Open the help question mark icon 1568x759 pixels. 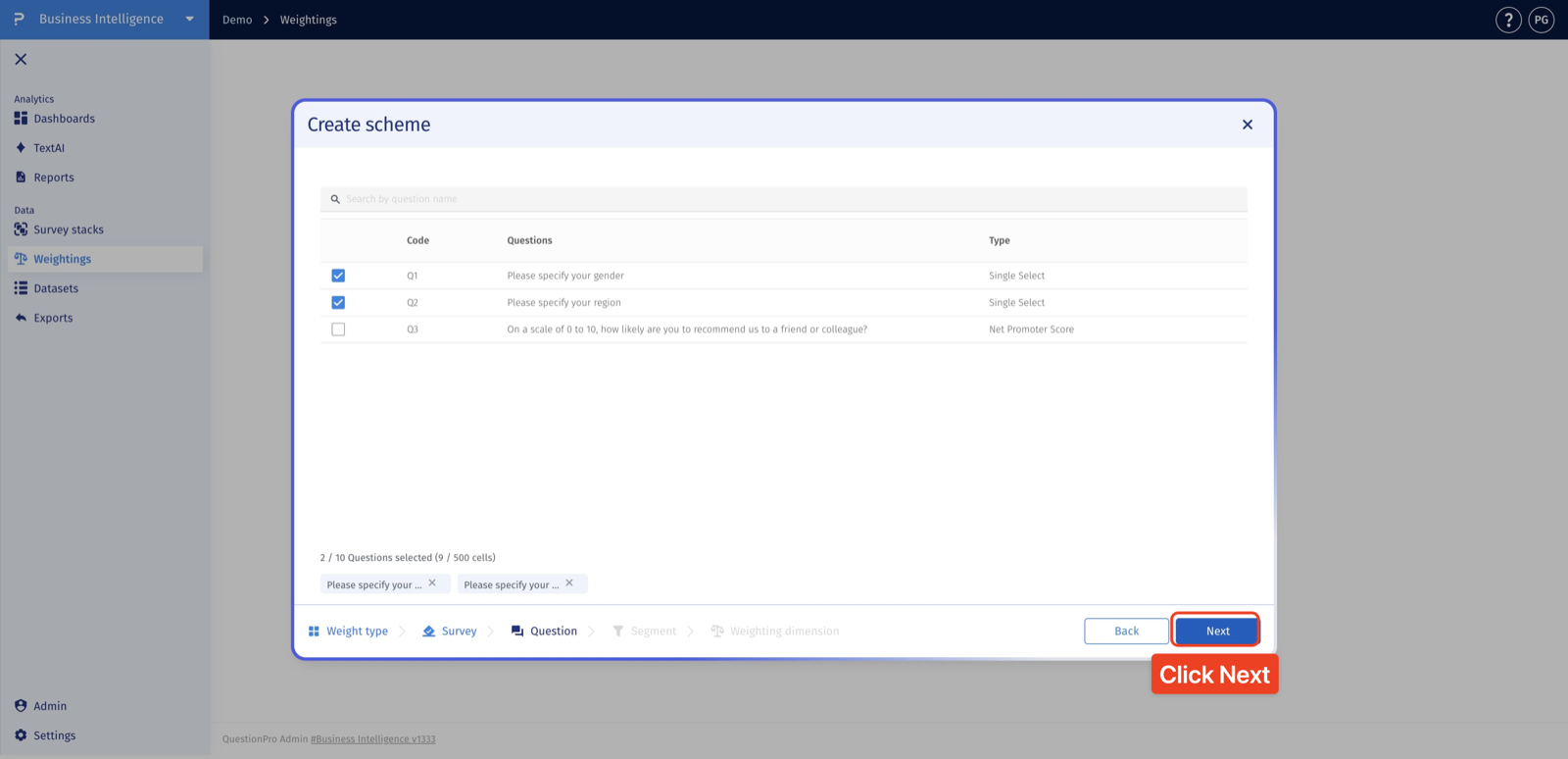pyautogui.click(x=1508, y=20)
